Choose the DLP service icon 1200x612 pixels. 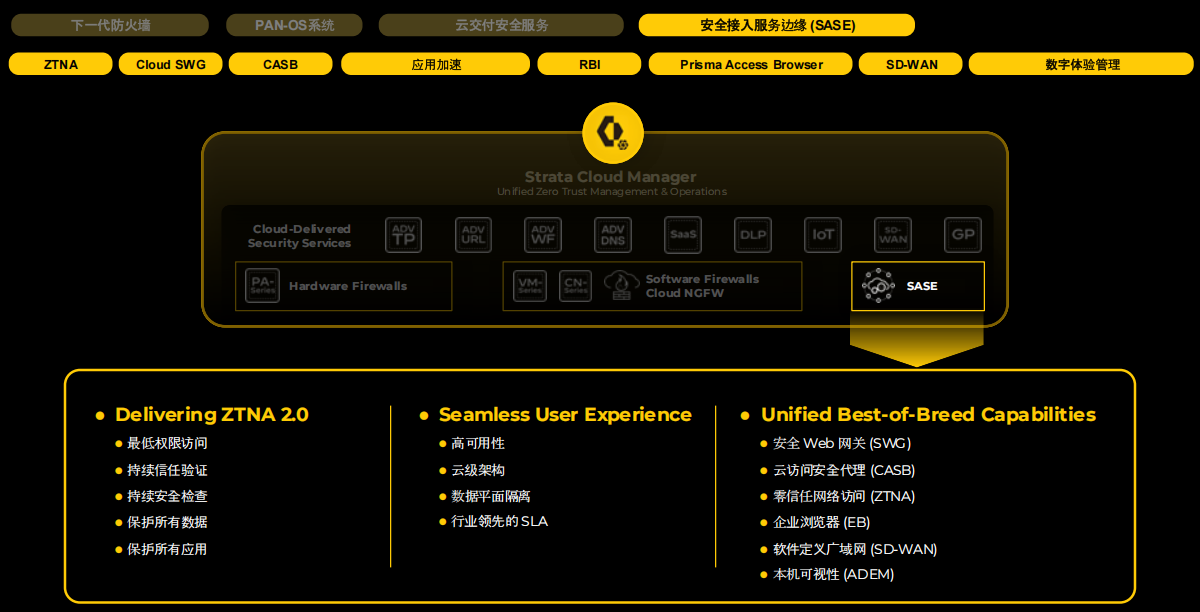pos(753,235)
